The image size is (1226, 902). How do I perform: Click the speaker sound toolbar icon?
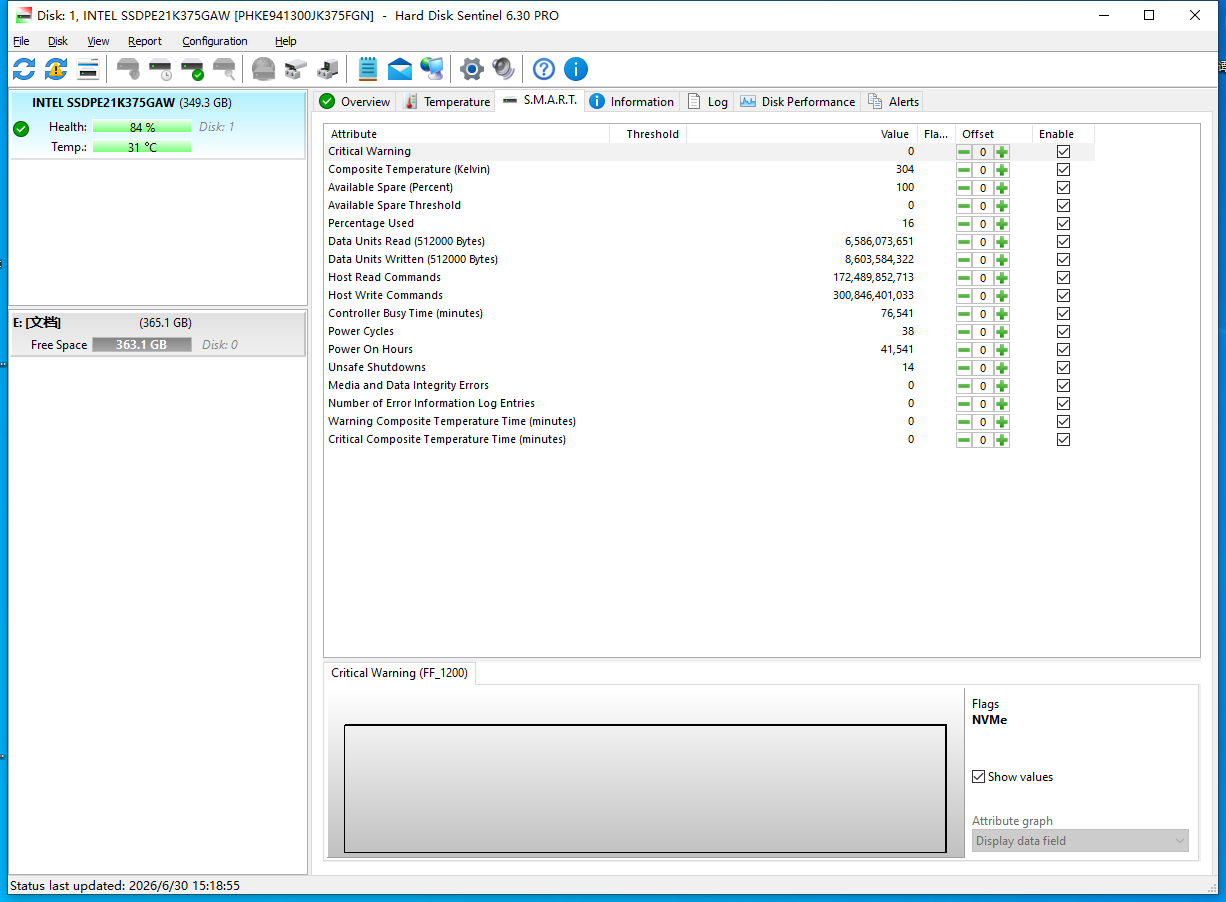[x=503, y=69]
